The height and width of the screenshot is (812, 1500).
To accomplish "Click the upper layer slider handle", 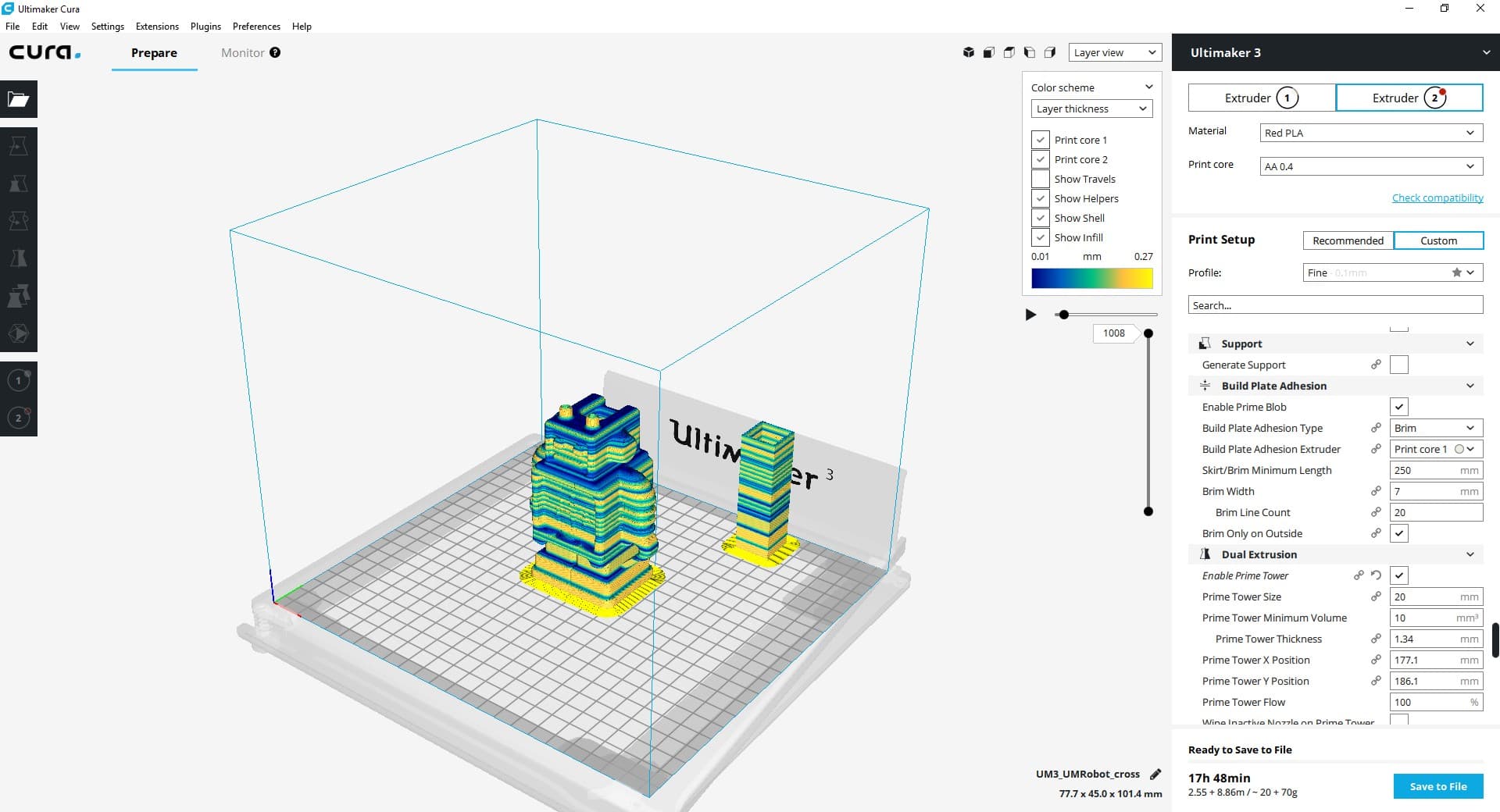I will tap(1148, 333).
